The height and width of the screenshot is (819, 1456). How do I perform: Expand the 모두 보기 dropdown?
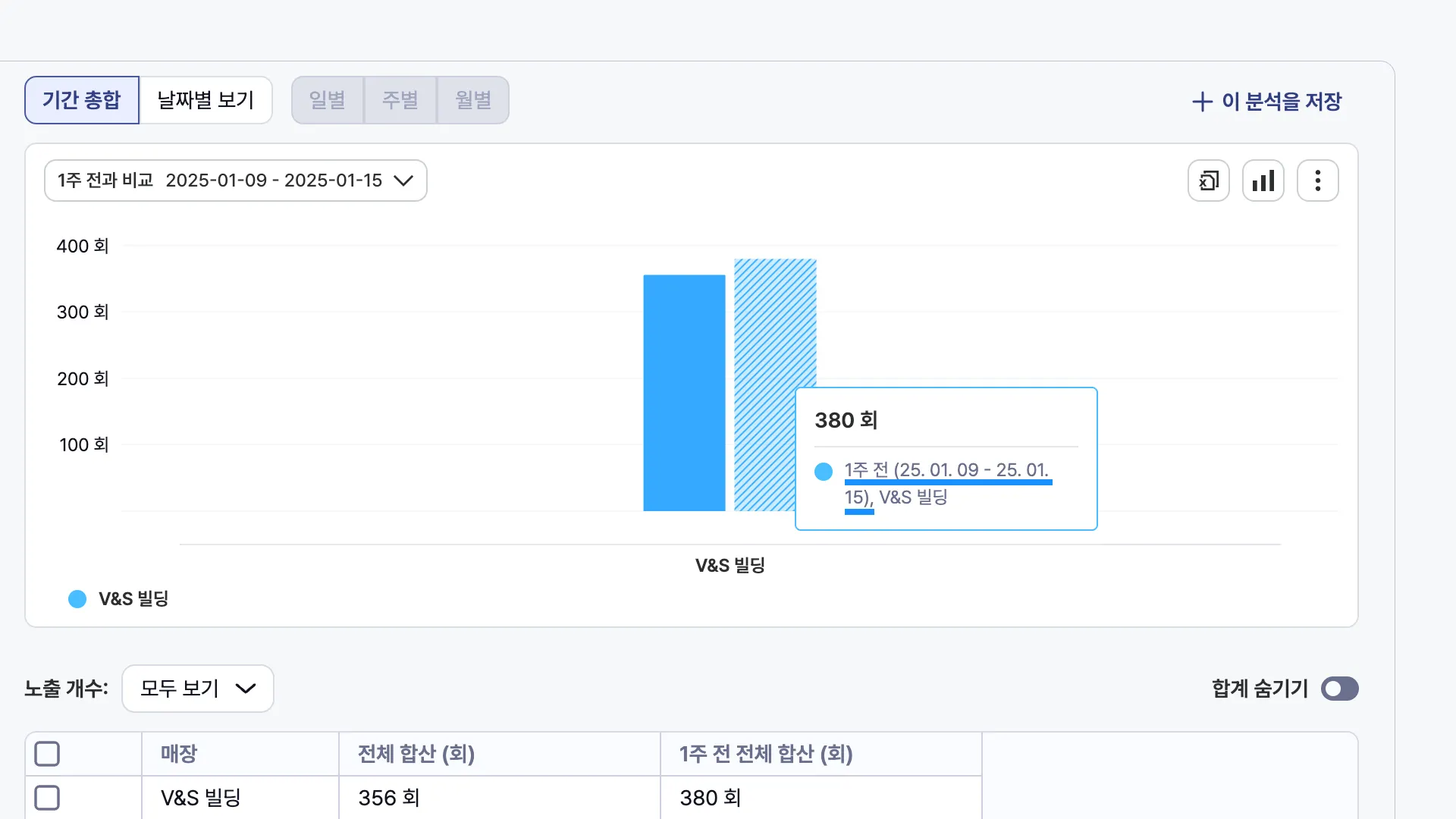click(197, 689)
